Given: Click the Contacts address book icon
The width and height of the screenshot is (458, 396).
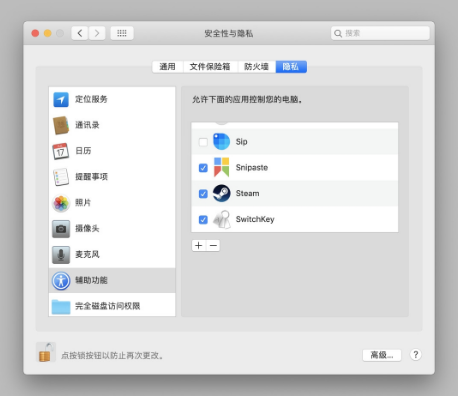Looking at the screenshot, I should click(x=61, y=125).
